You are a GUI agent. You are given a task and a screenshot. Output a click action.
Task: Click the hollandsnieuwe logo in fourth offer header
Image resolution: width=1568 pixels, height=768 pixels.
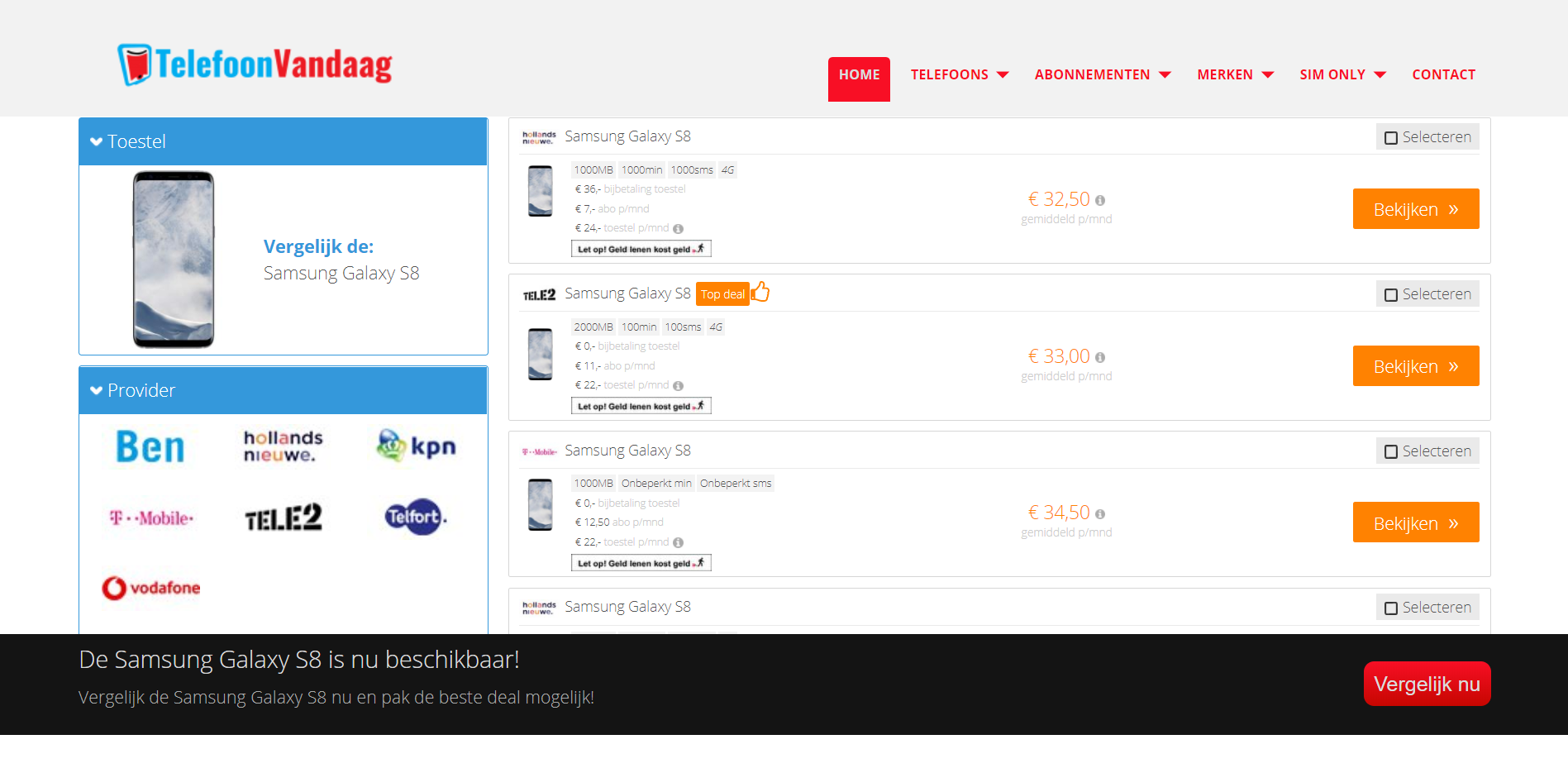click(x=539, y=608)
